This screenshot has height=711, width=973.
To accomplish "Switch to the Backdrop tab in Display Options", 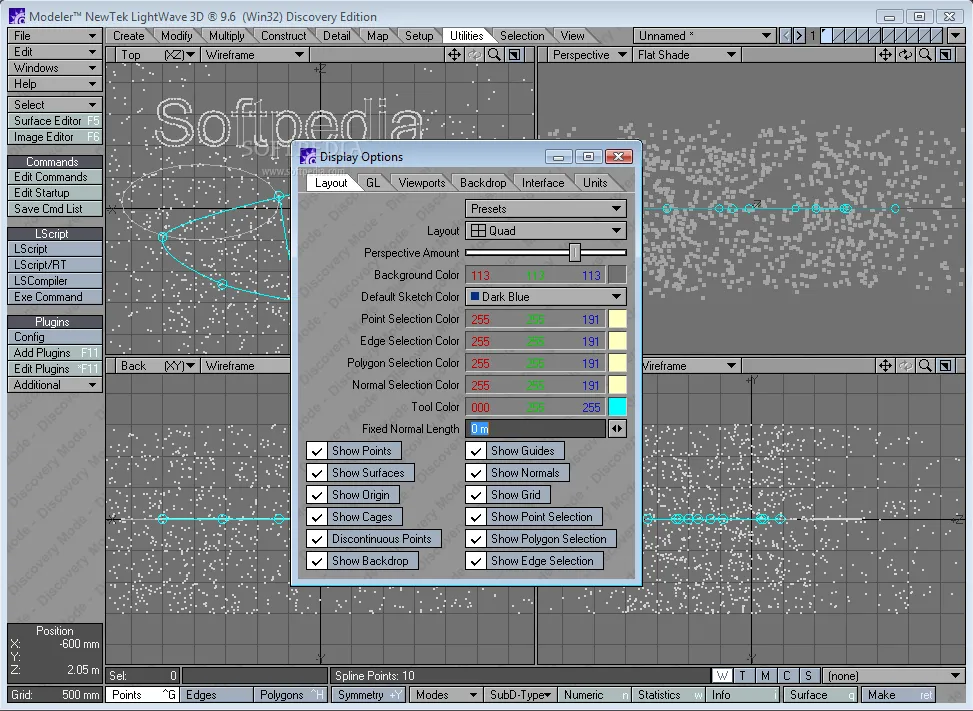I will point(482,183).
